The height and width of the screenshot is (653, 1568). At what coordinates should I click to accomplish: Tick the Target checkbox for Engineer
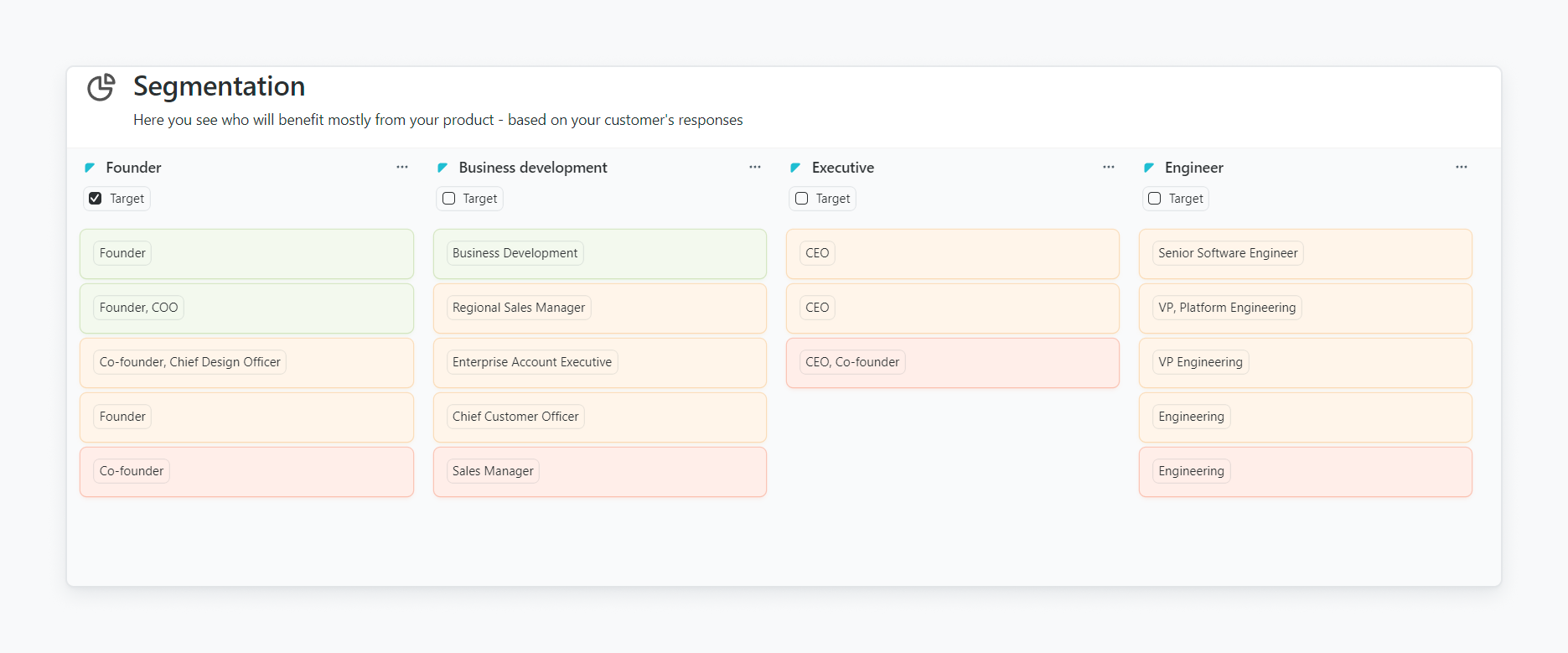1155,199
